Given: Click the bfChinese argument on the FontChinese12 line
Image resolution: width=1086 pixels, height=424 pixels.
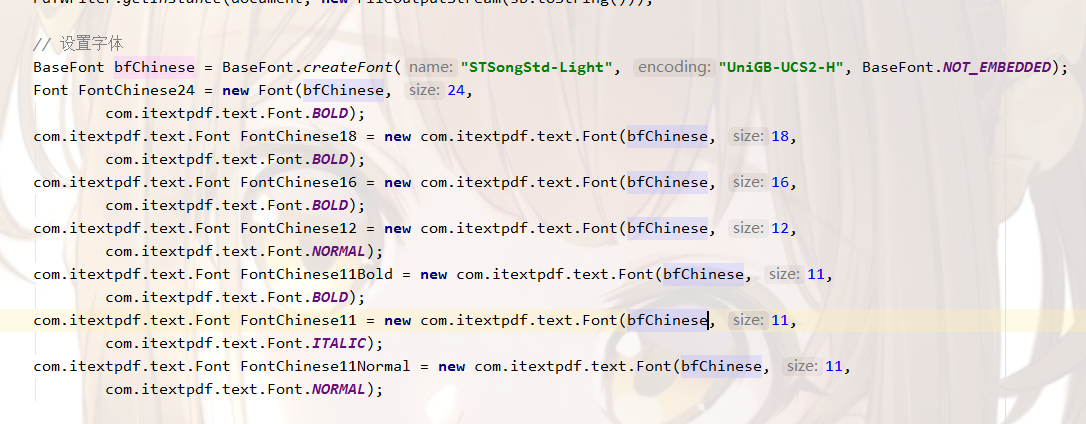Looking at the screenshot, I should click(x=668, y=229).
